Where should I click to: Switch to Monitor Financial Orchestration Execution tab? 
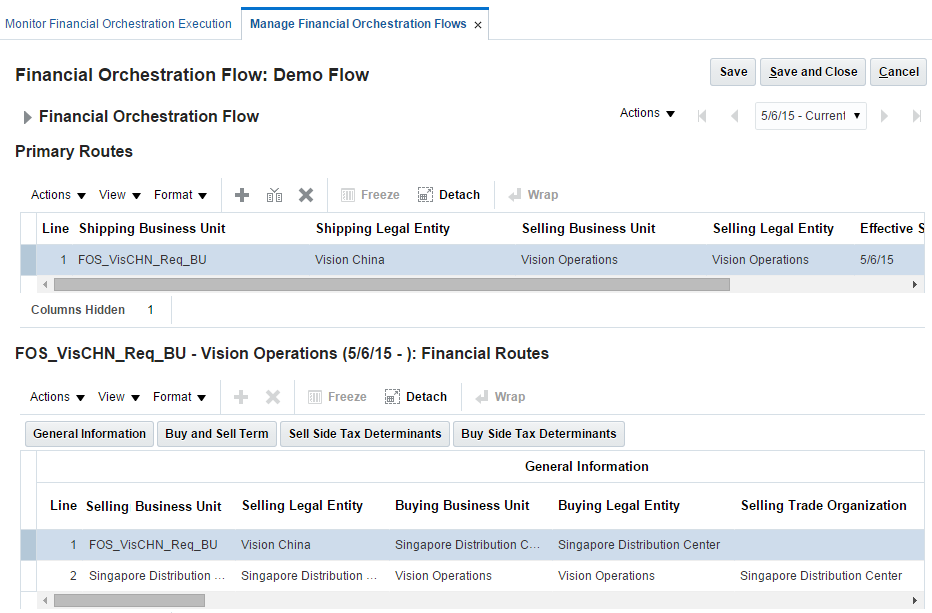[x=120, y=23]
